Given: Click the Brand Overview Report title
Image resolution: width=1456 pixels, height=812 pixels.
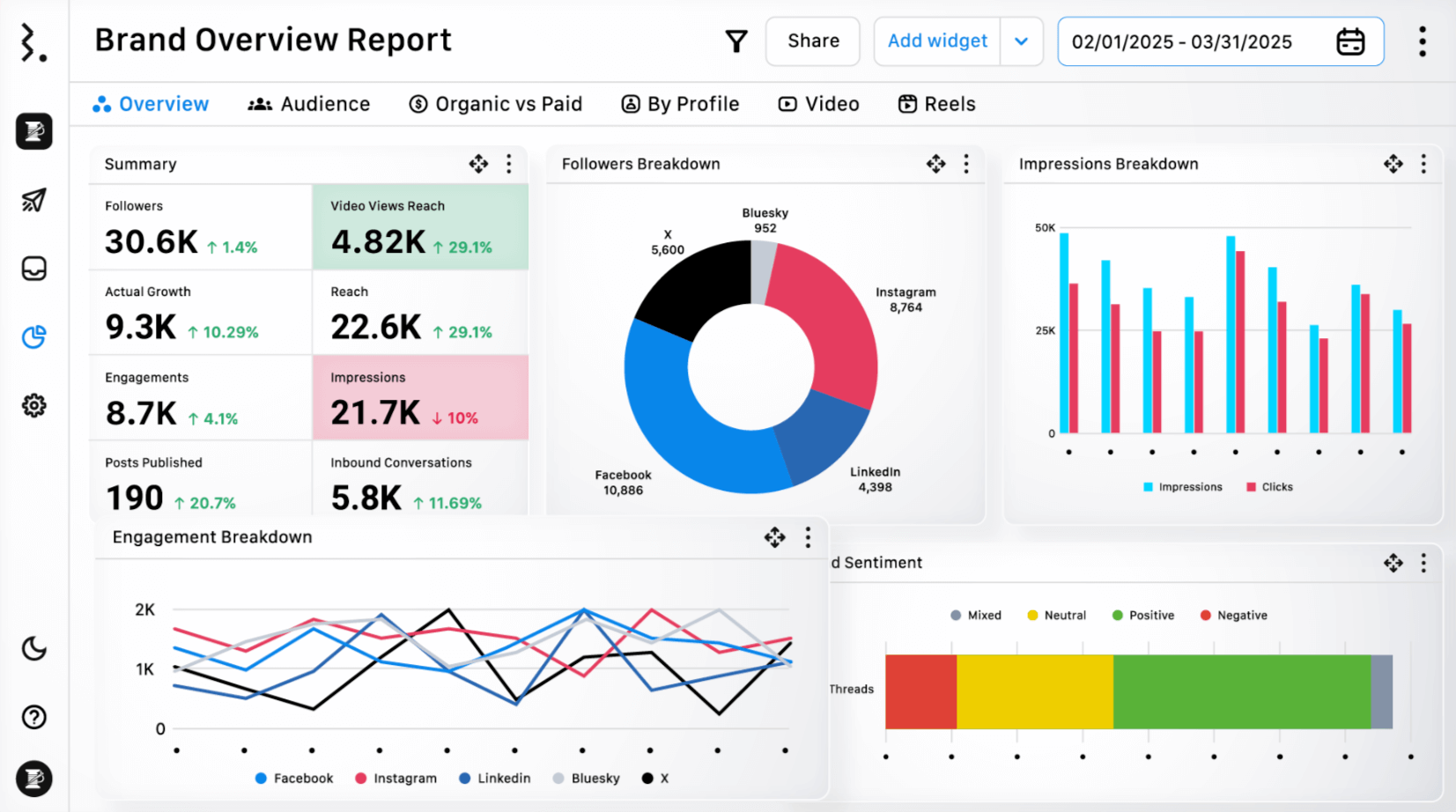Looking at the screenshot, I should coord(273,41).
